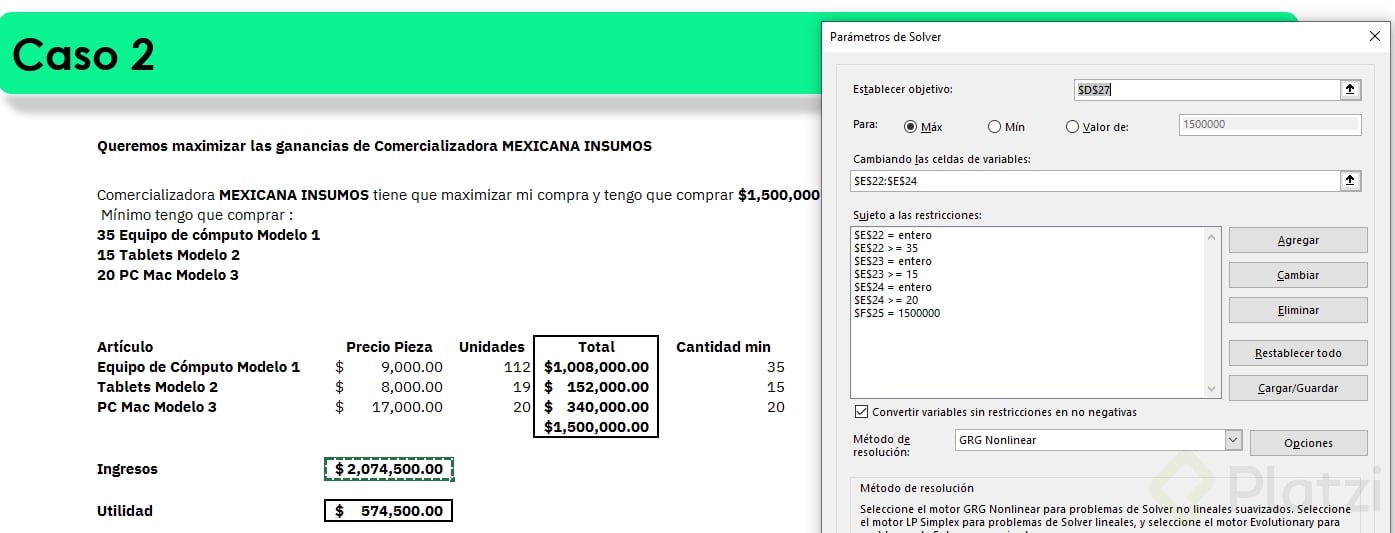Viewport: 1395px width, 533px height.
Task: Click the Equipo de Cómputo Modelo 1 table row label
Action: (x=198, y=367)
